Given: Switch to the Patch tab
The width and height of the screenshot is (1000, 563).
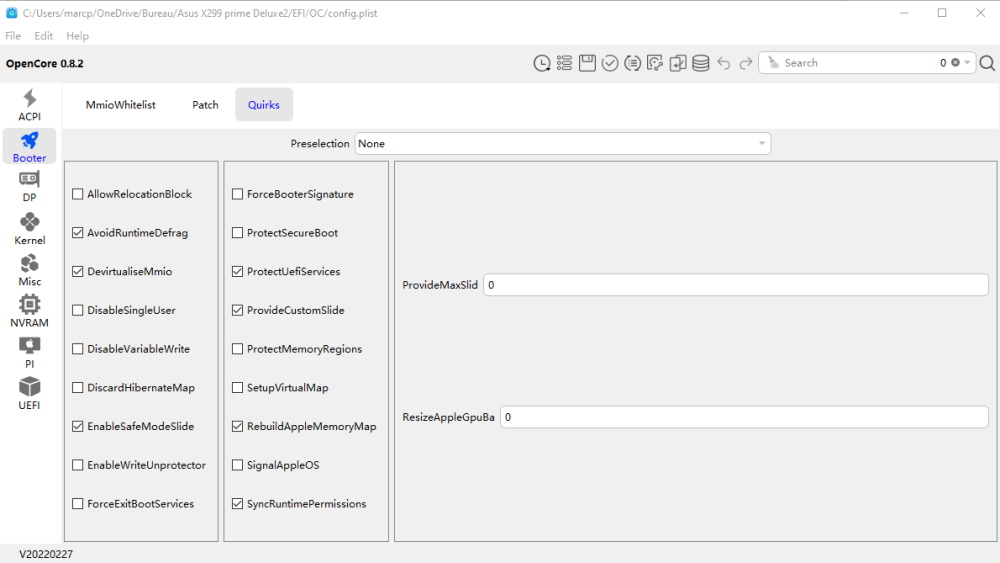Looking at the screenshot, I should tap(205, 105).
